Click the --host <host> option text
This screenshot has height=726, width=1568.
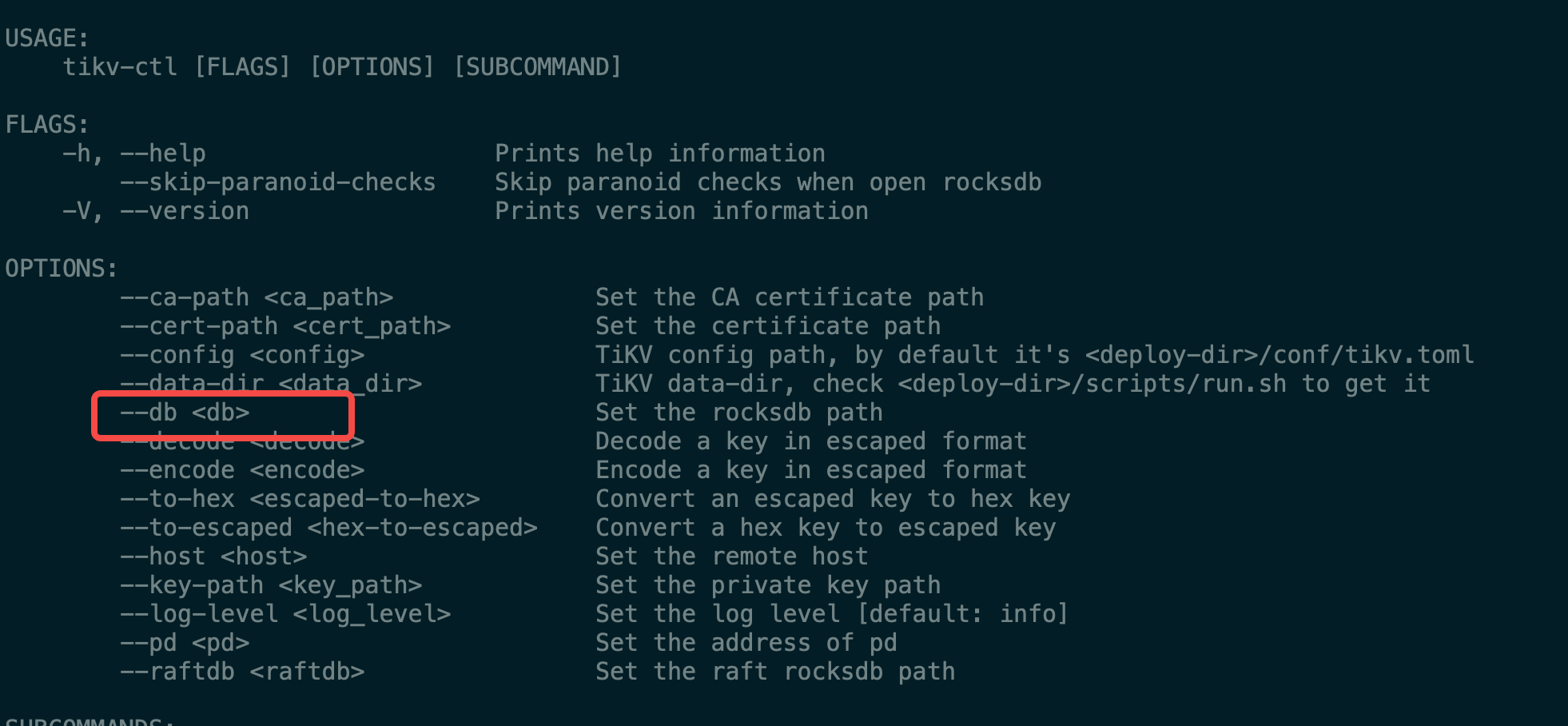point(213,556)
